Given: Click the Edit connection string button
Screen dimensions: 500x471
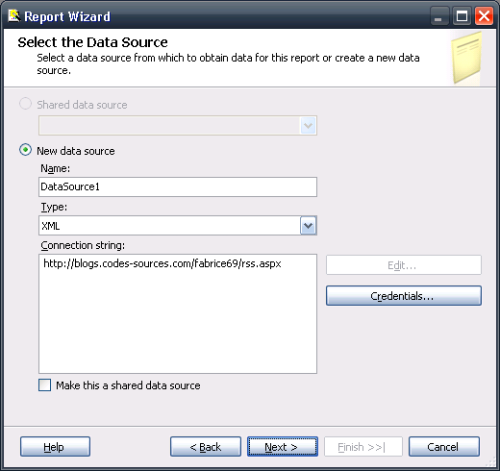Looking at the screenshot, I should (x=404, y=265).
